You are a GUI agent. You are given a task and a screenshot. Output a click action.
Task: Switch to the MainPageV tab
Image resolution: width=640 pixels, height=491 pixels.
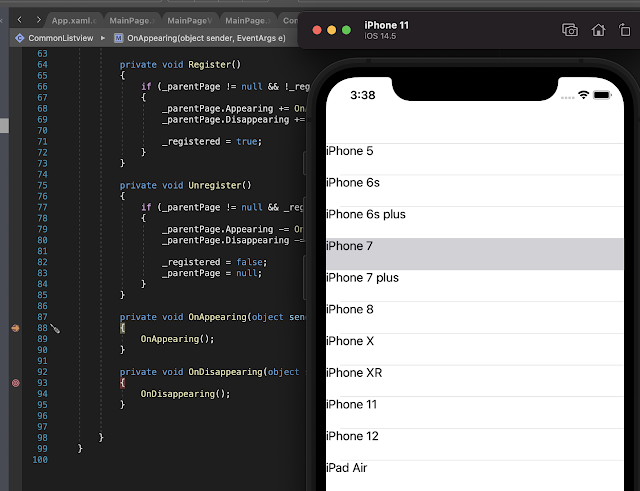189,20
